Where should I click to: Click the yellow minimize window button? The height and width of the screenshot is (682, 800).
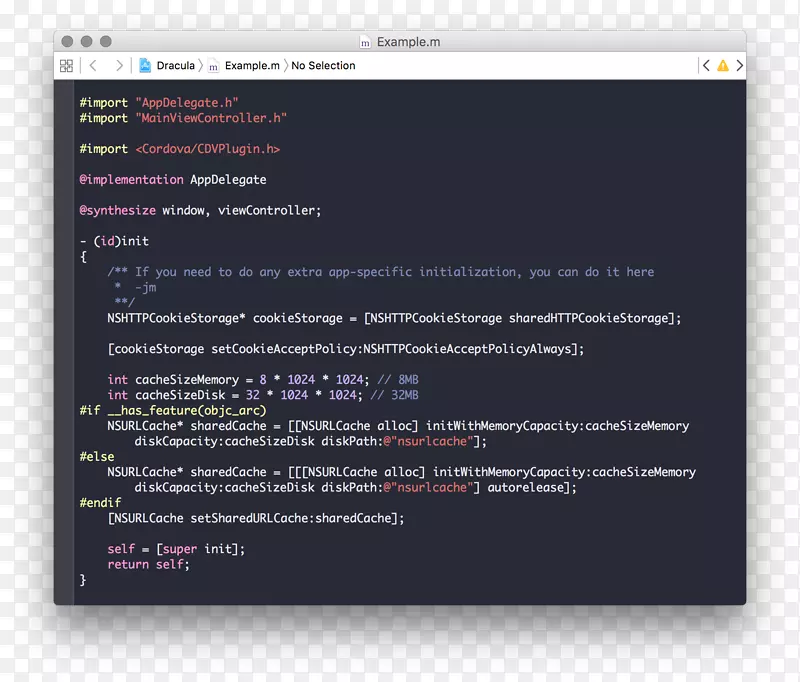pyautogui.click(x=87, y=42)
